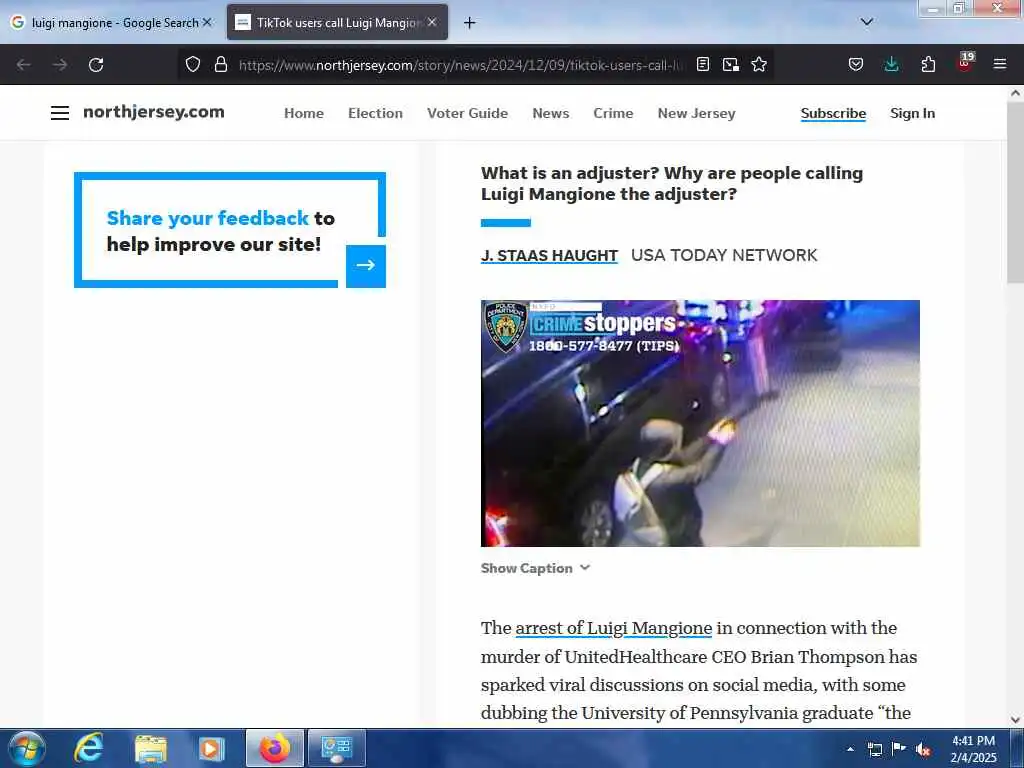Viewport: 1024px width, 768px height.
Task: Expand Show Caption under the image
Action: [x=536, y=568]
